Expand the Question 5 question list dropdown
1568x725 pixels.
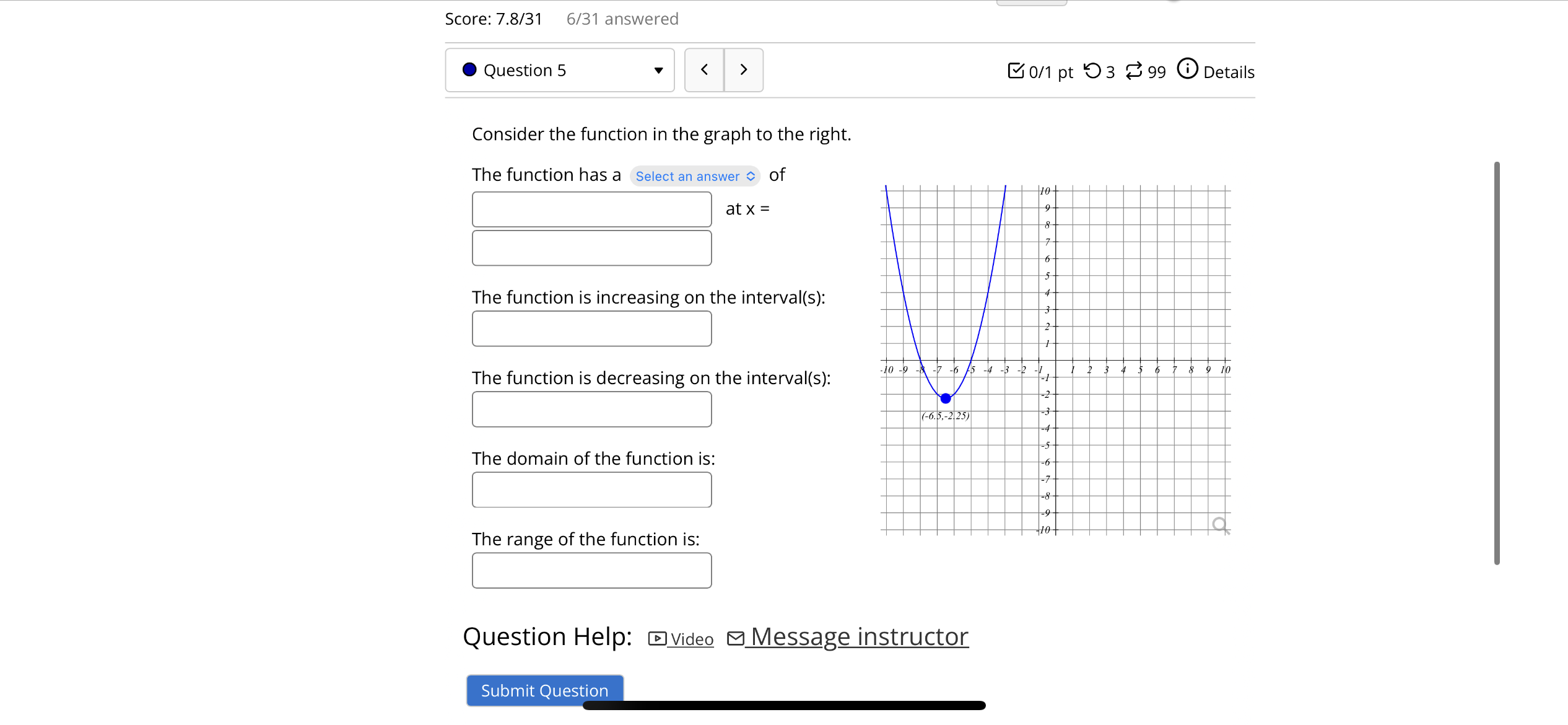click(658, 70)
